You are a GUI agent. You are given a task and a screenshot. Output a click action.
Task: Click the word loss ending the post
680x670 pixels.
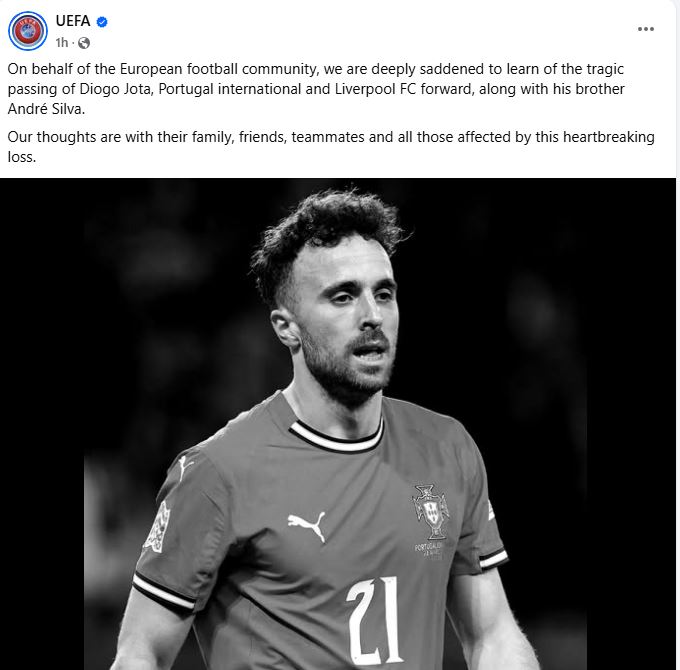[22, 157]
